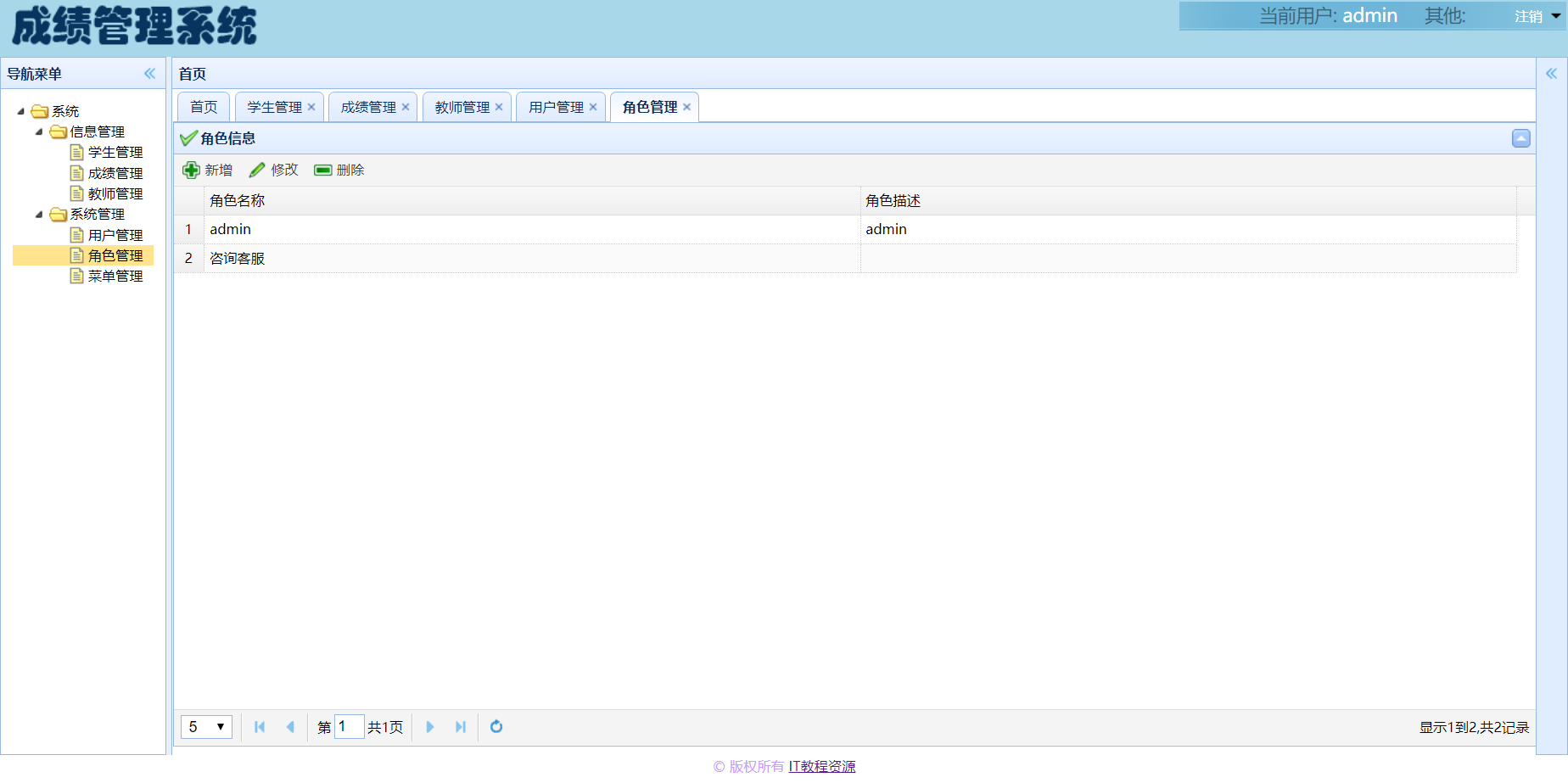Click the green plus icon of 新增

[x=192, y=171]
